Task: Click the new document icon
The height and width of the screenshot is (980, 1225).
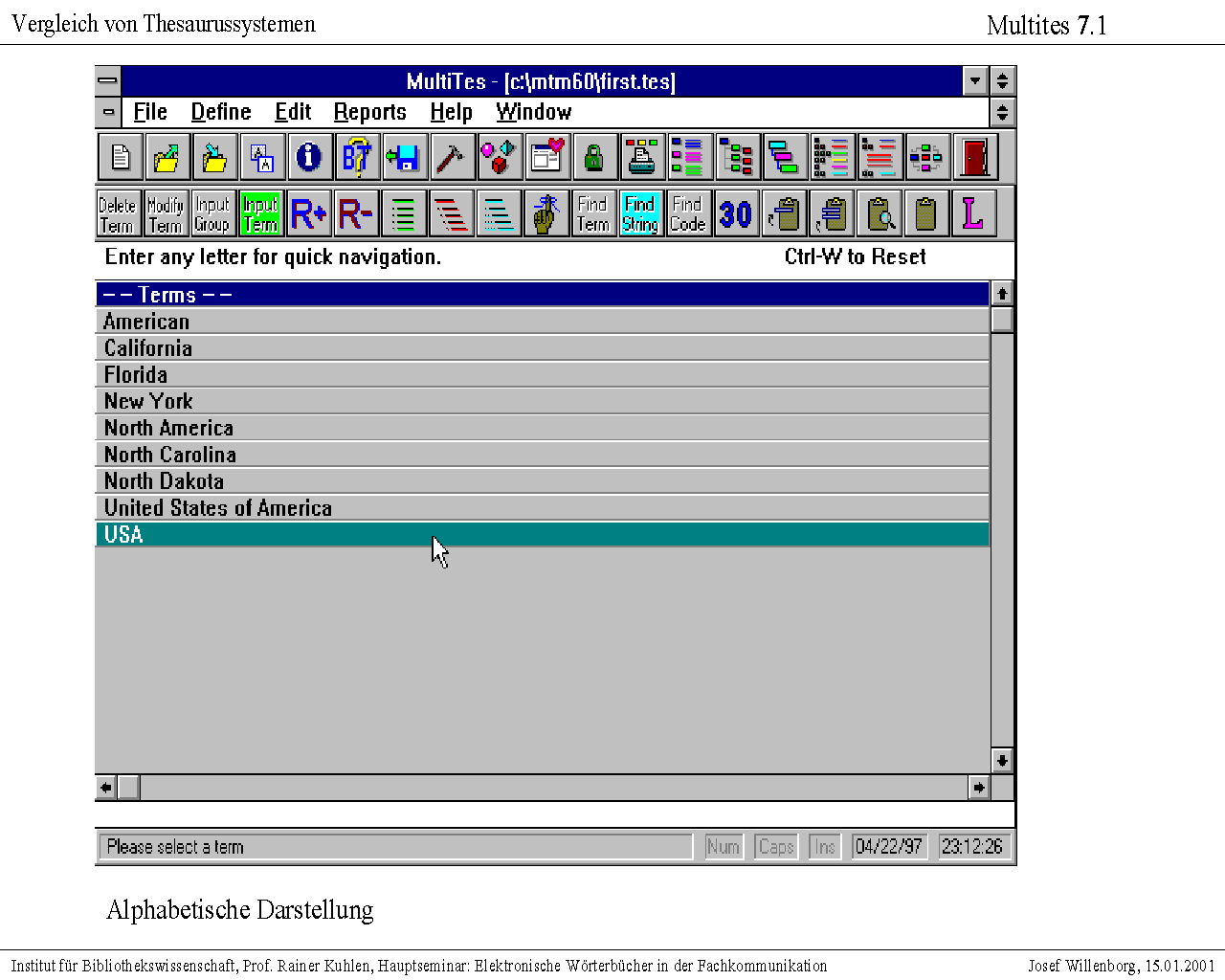Action: click(x=121, y=157)
